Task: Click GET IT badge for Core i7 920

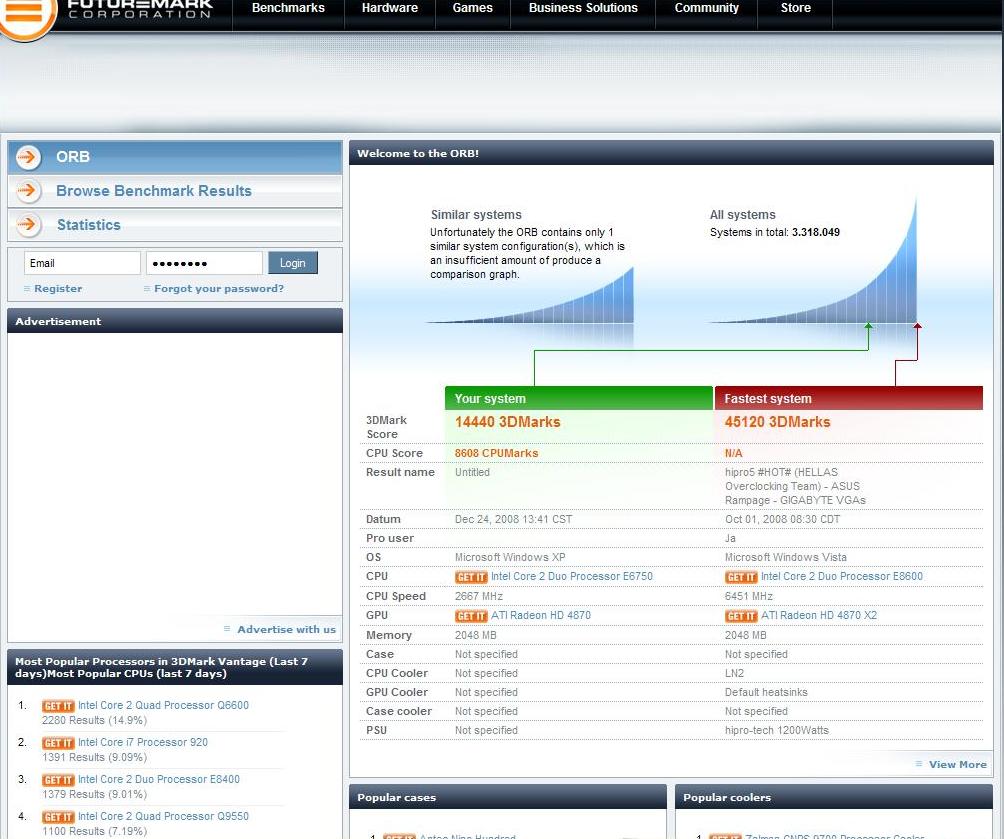Action: click(x=58, y=743)
